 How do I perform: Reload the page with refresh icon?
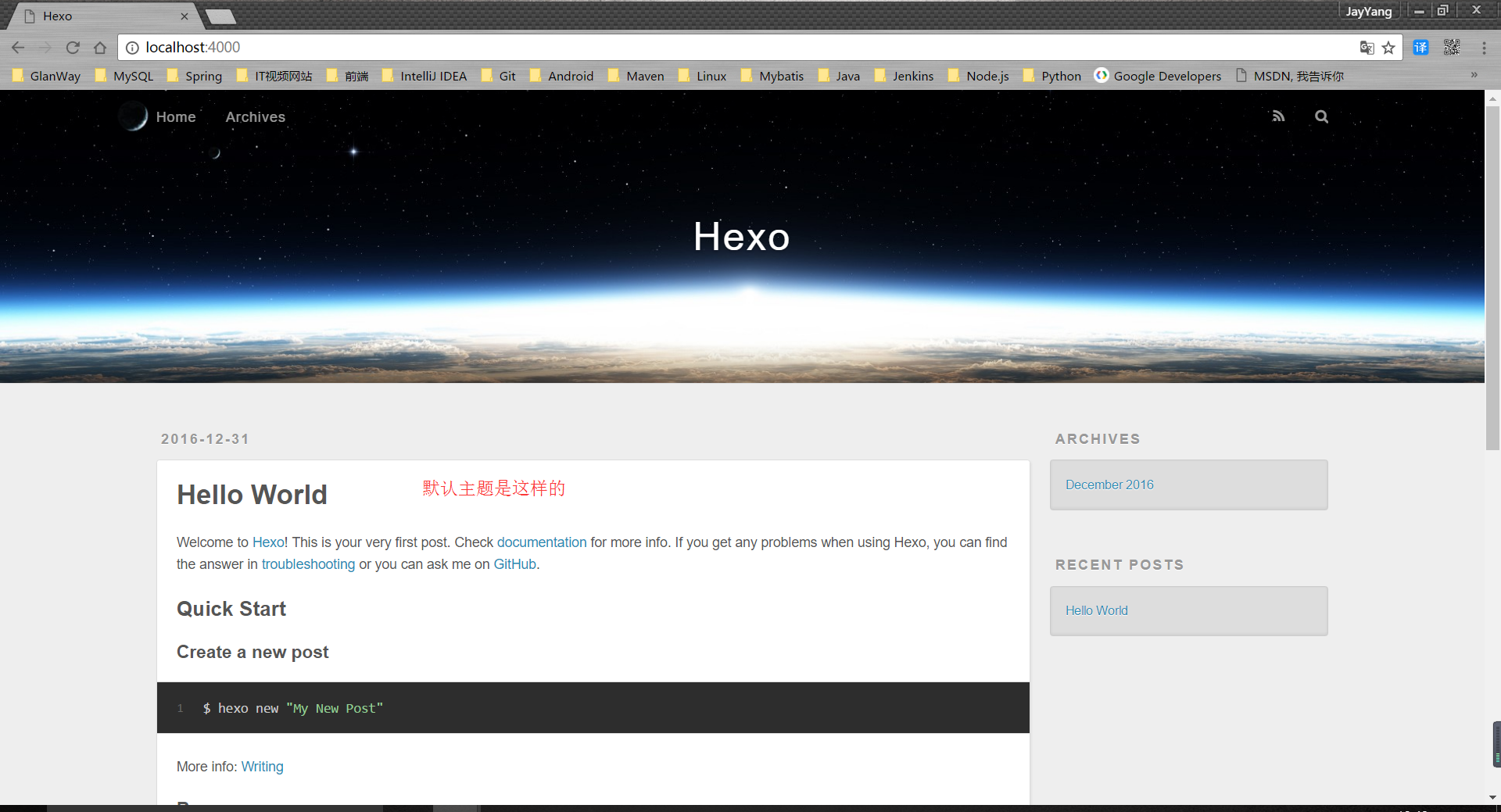click(x=73, y=48)
